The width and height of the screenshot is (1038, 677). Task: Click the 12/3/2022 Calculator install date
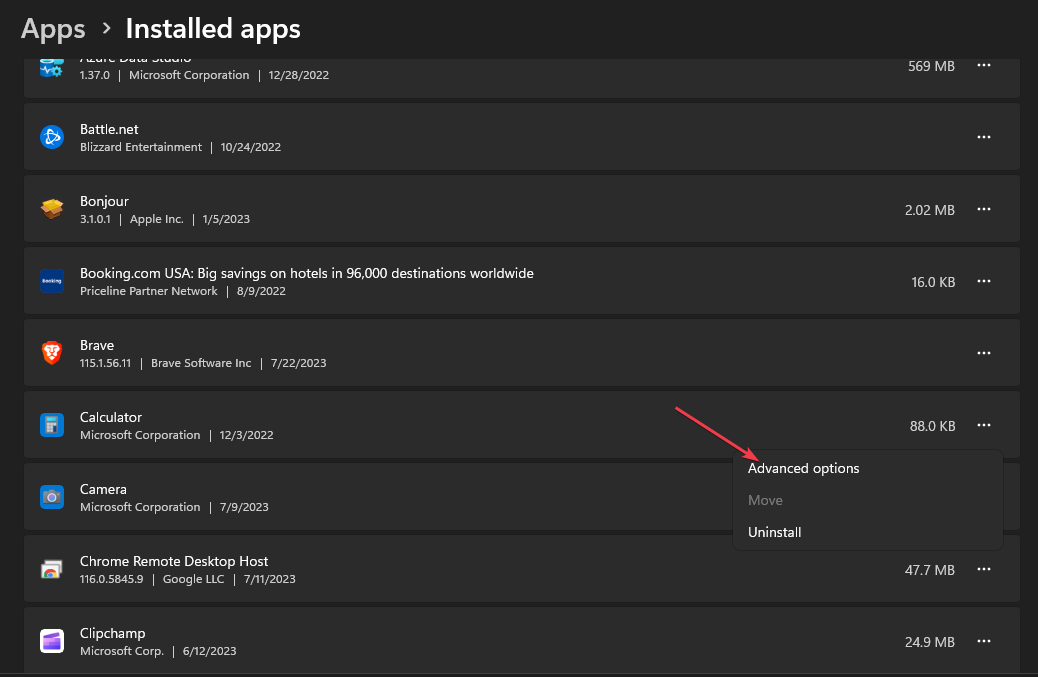coord(246,435)
